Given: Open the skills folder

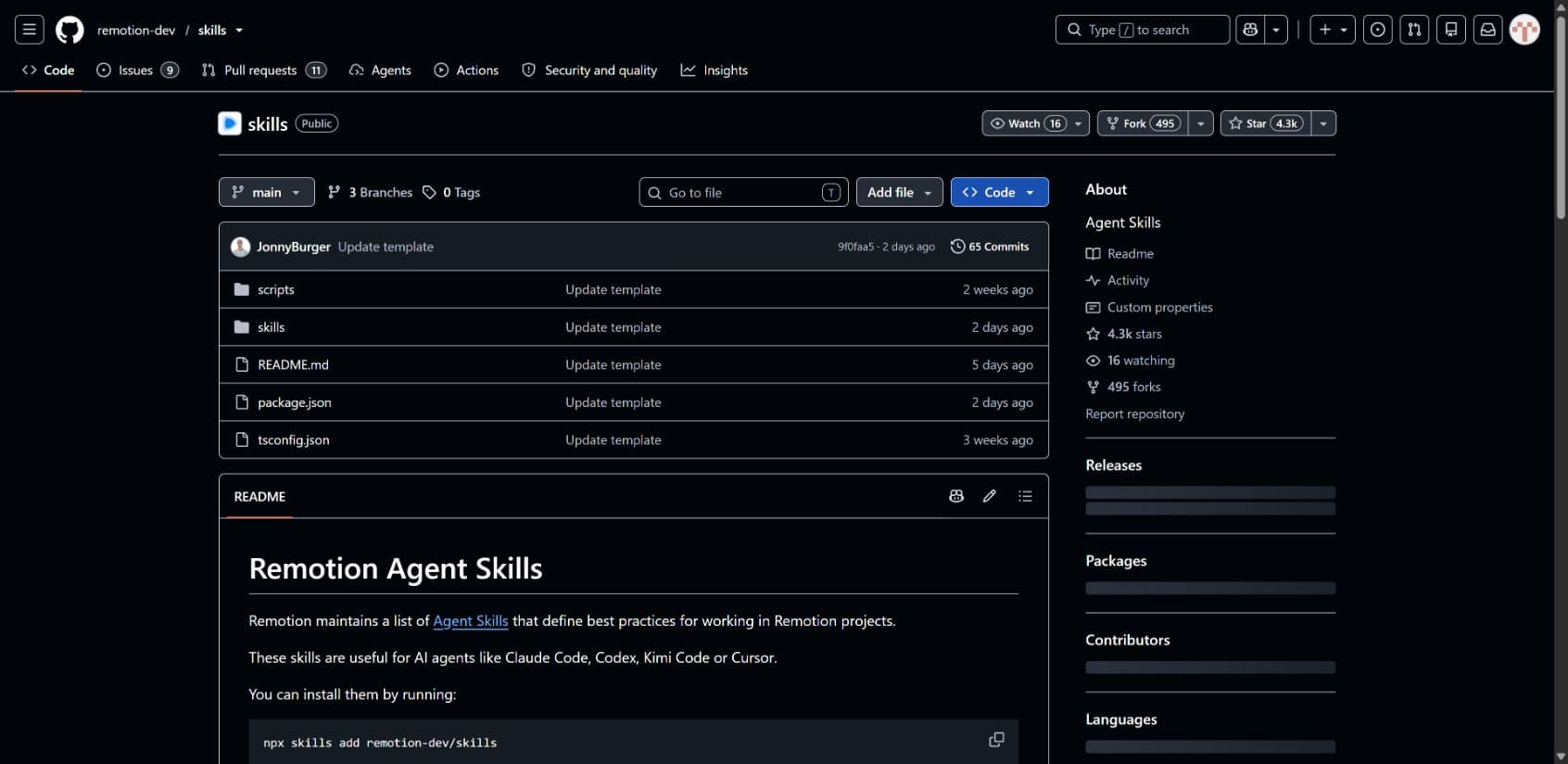Looking at the screenshot, I should pos(271,327).
